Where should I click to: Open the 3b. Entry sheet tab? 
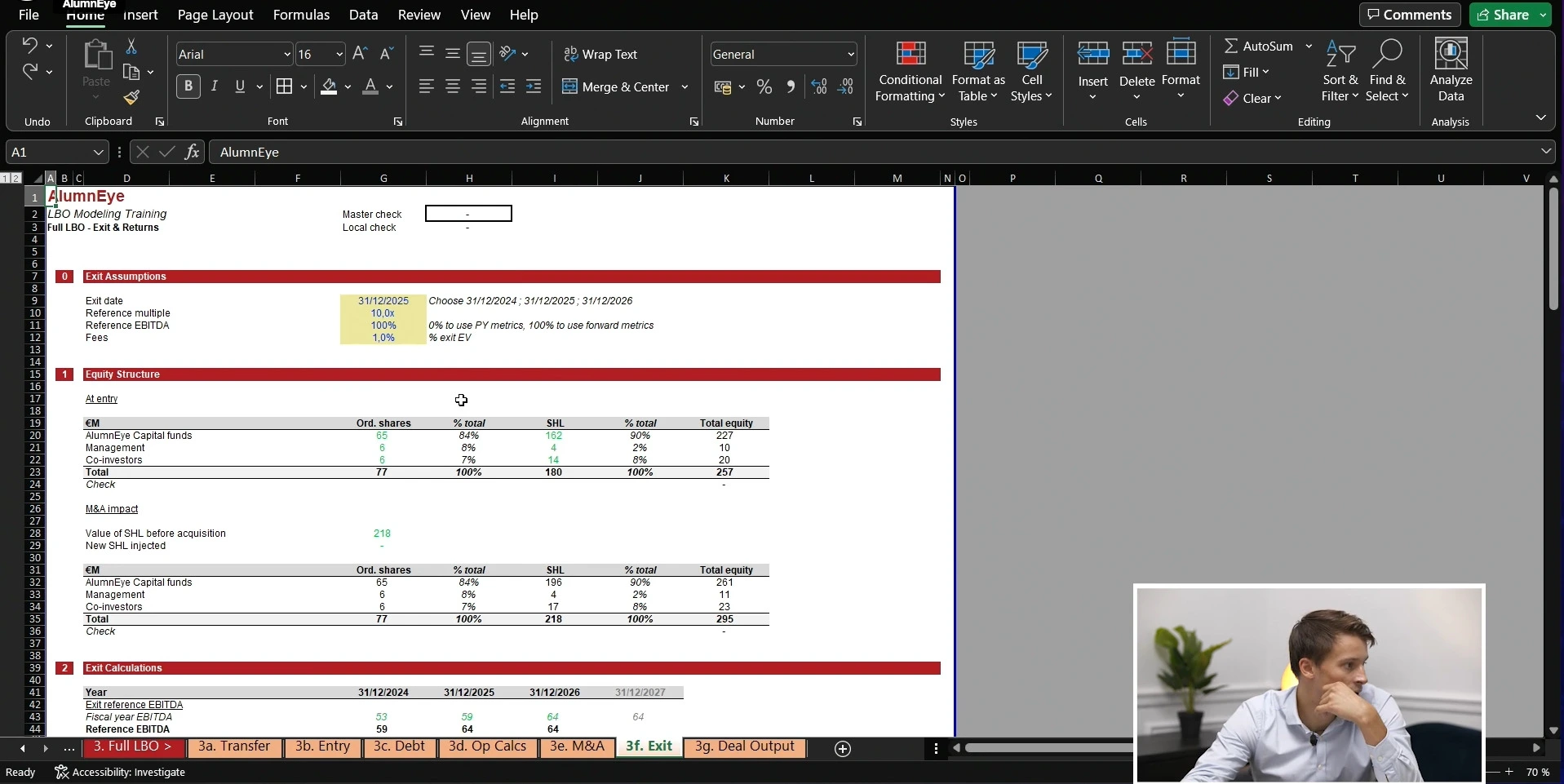(322, 747)
